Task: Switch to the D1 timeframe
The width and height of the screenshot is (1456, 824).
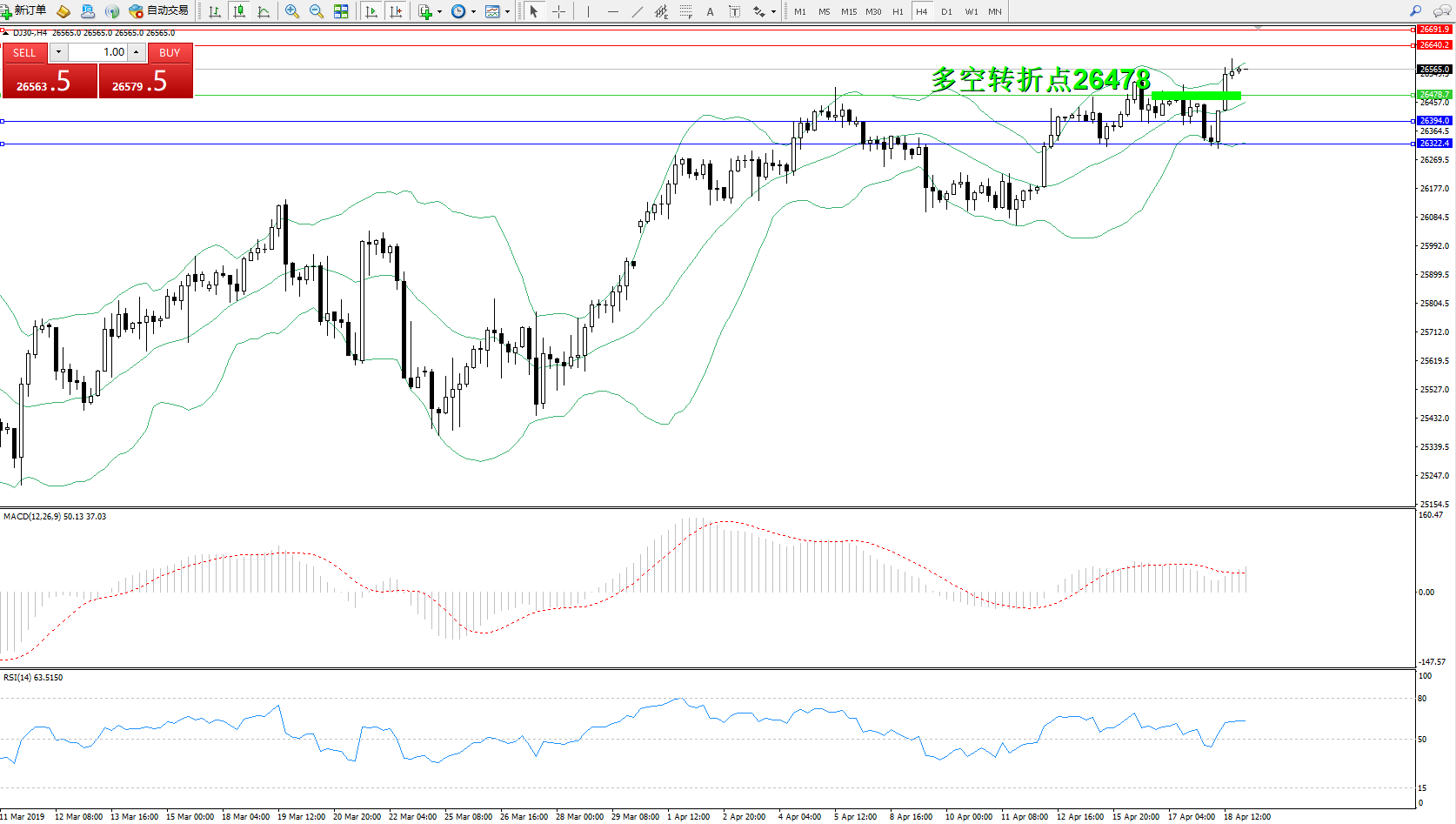Action: click(946, 11)
